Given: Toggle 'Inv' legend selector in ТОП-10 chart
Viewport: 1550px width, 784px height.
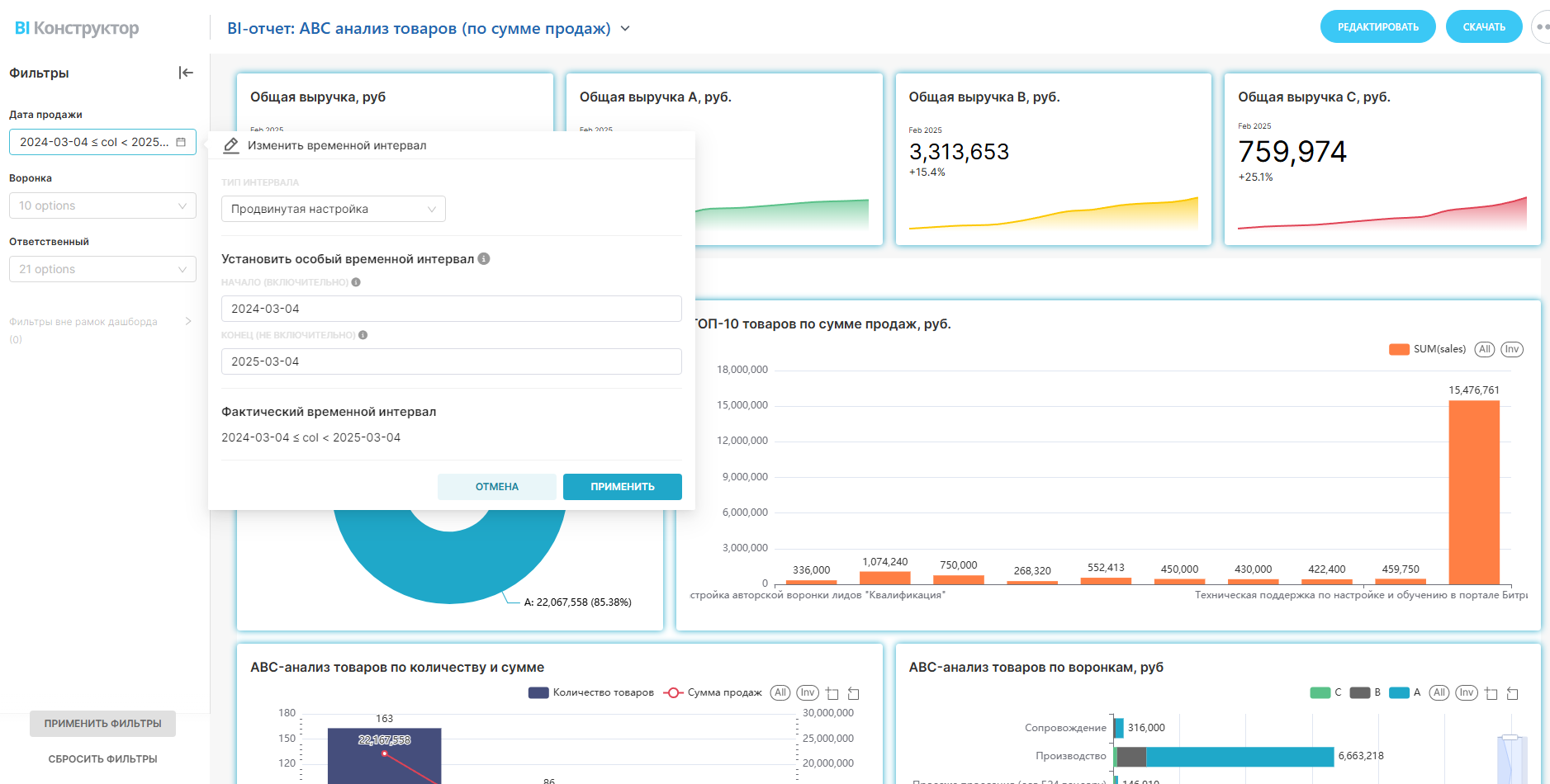Looking at the screenshot, I should (1511, 349).
